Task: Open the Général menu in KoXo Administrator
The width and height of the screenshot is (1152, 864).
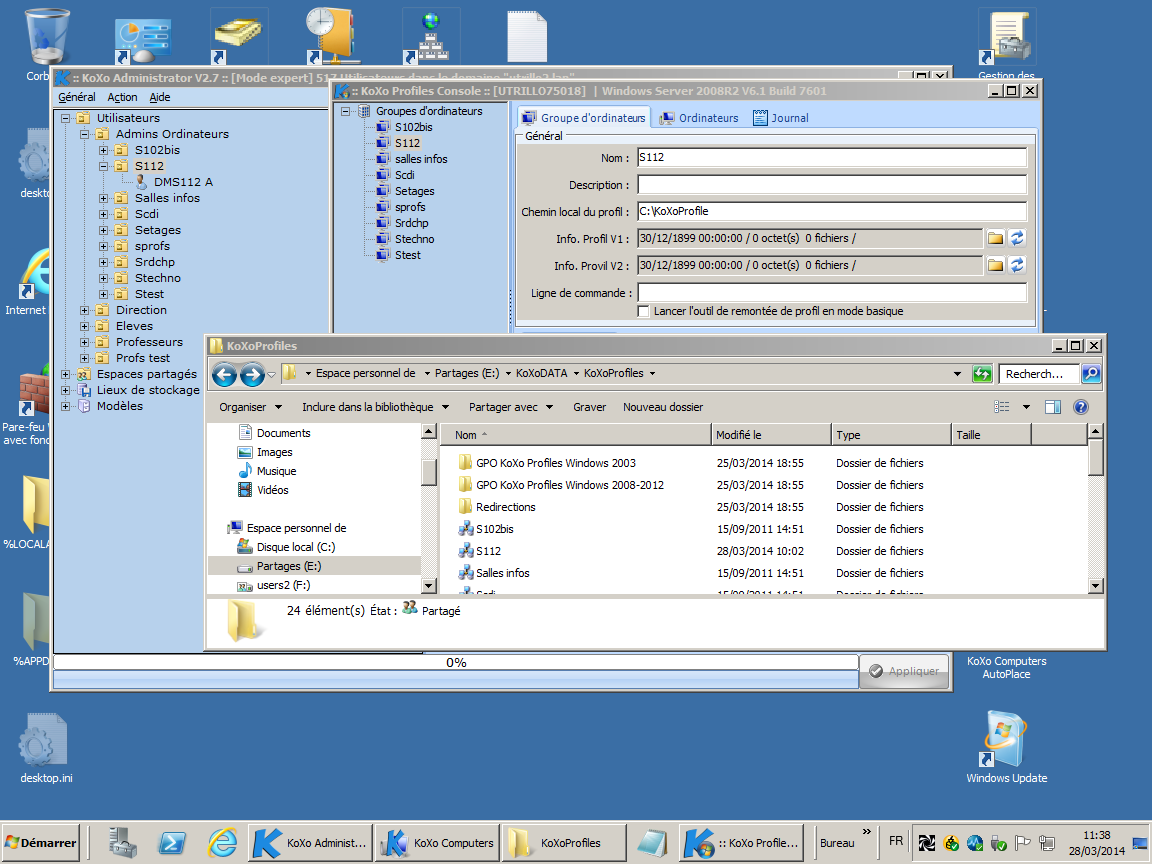Action: (x=76, y=97)
